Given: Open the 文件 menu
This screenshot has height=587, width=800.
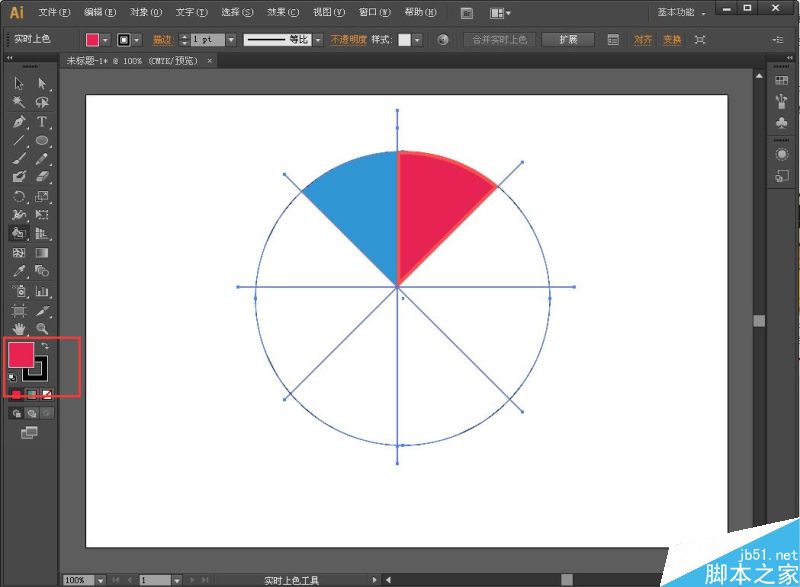Looking at the screenshot, I should [x=54, y=12].
